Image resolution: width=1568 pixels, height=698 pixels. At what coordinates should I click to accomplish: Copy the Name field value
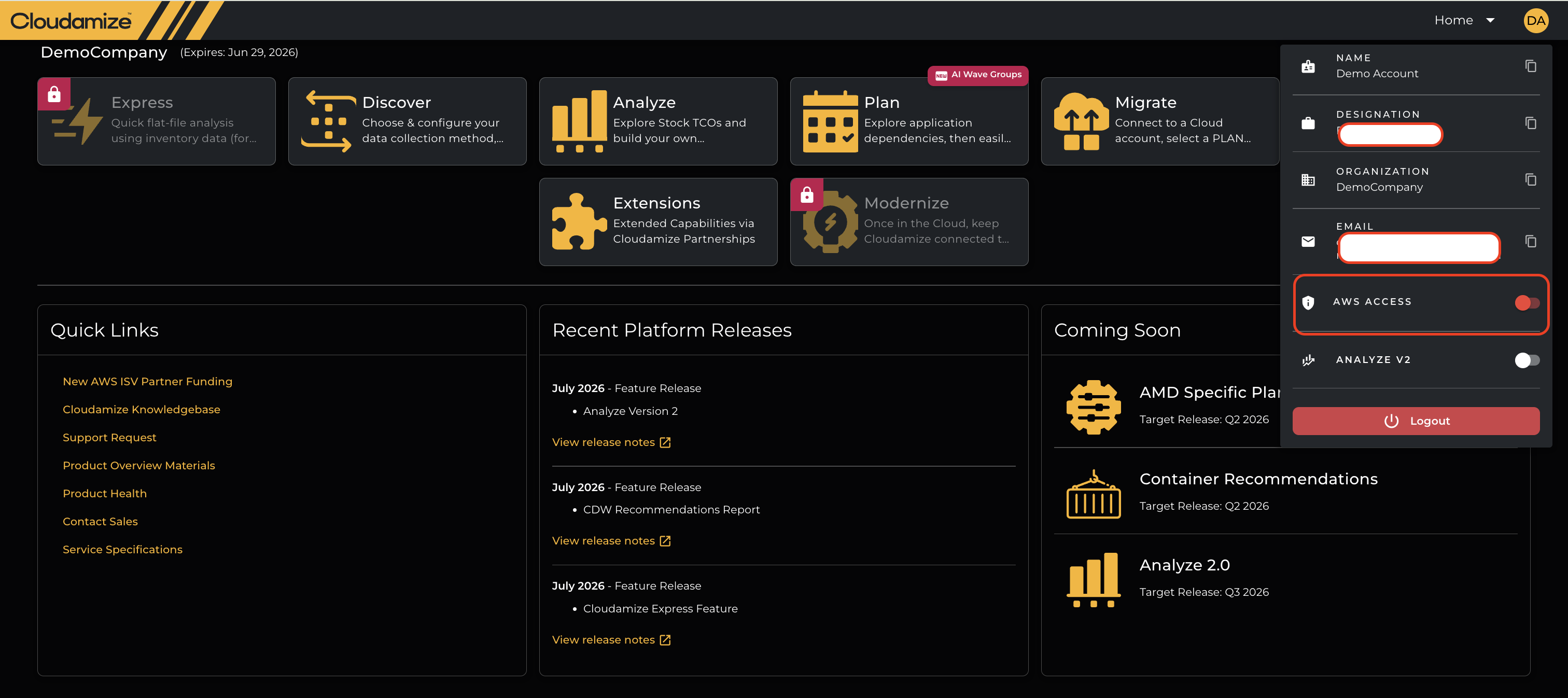1530,66
